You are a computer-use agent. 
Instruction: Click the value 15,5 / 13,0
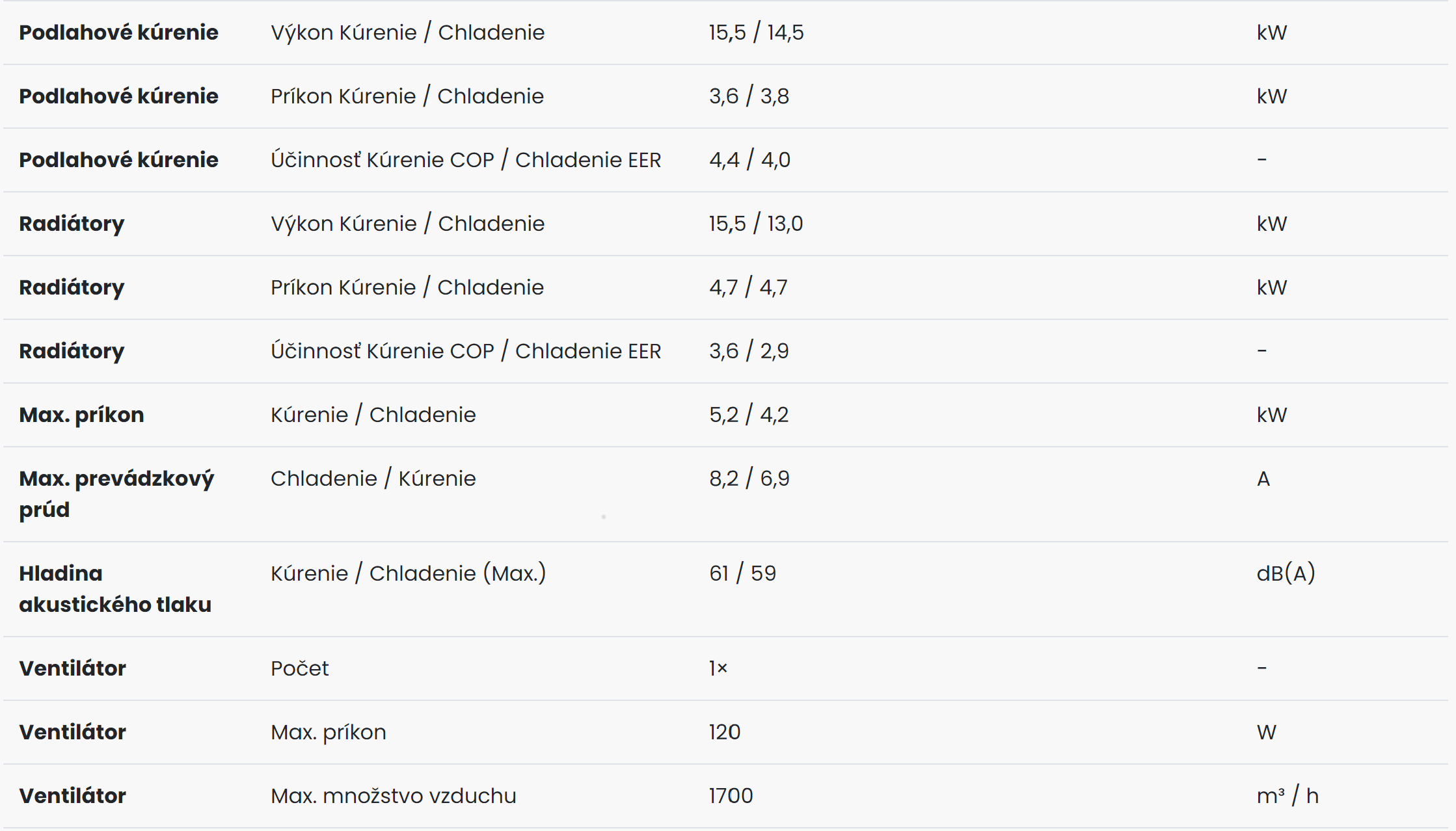point(756,224)
